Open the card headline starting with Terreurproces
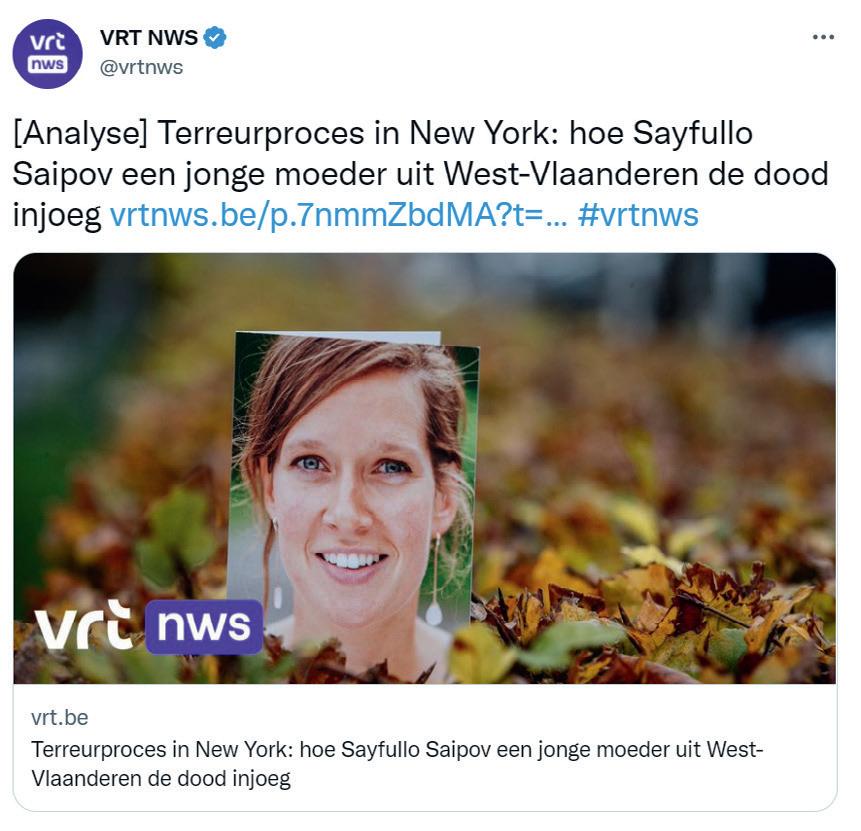Screen dimensions: 861x831 coord(398,763)
